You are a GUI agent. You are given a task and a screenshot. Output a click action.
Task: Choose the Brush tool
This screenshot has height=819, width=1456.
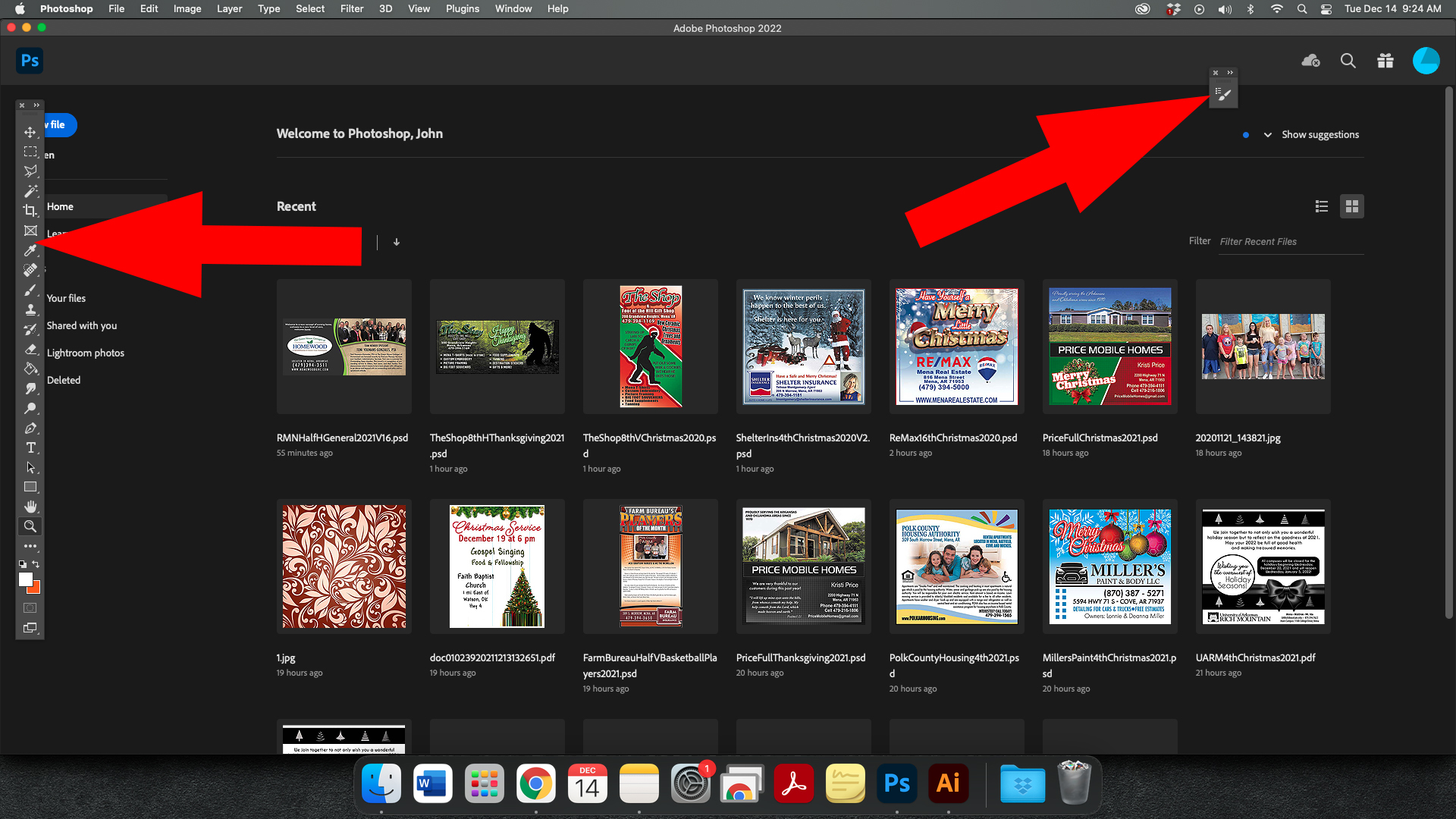point(30,290)
